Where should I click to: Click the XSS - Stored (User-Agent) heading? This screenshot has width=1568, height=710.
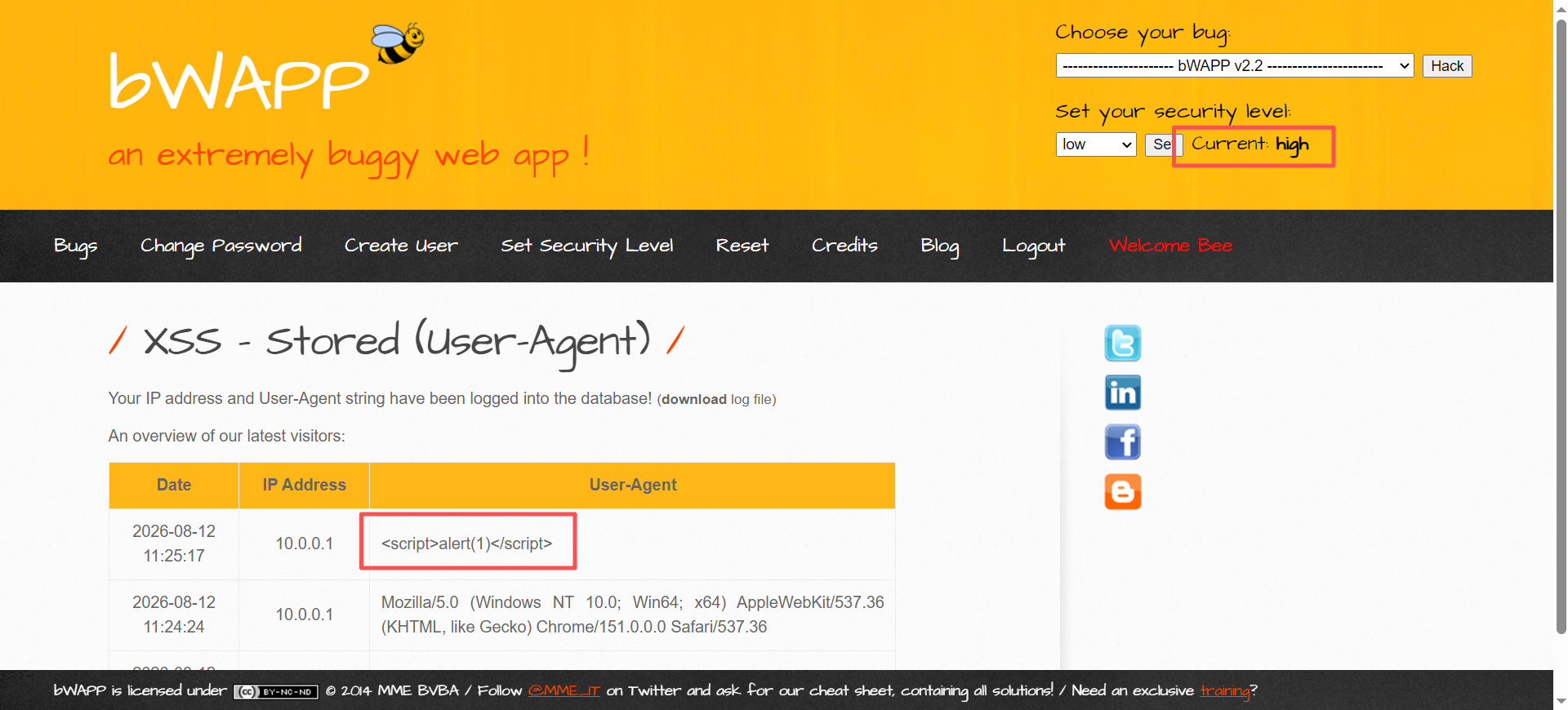[396, 342]
